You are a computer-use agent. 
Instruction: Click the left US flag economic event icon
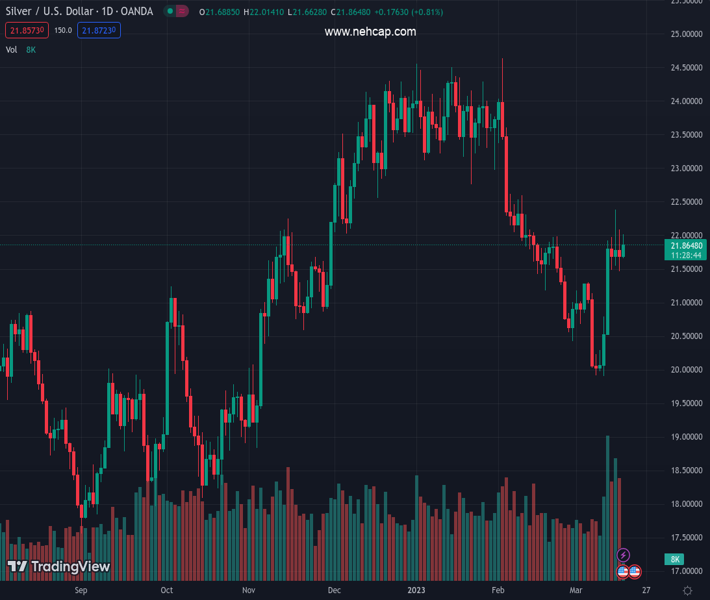(622, 571)
